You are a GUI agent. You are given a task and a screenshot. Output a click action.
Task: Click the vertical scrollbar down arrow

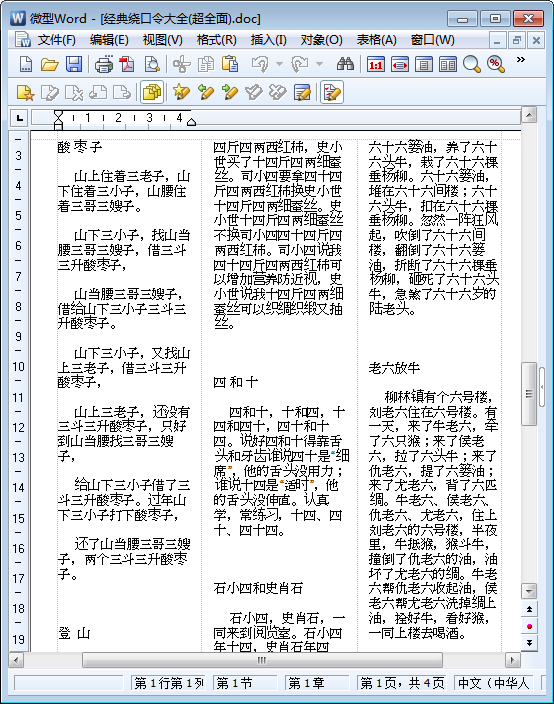coord(529,591)
